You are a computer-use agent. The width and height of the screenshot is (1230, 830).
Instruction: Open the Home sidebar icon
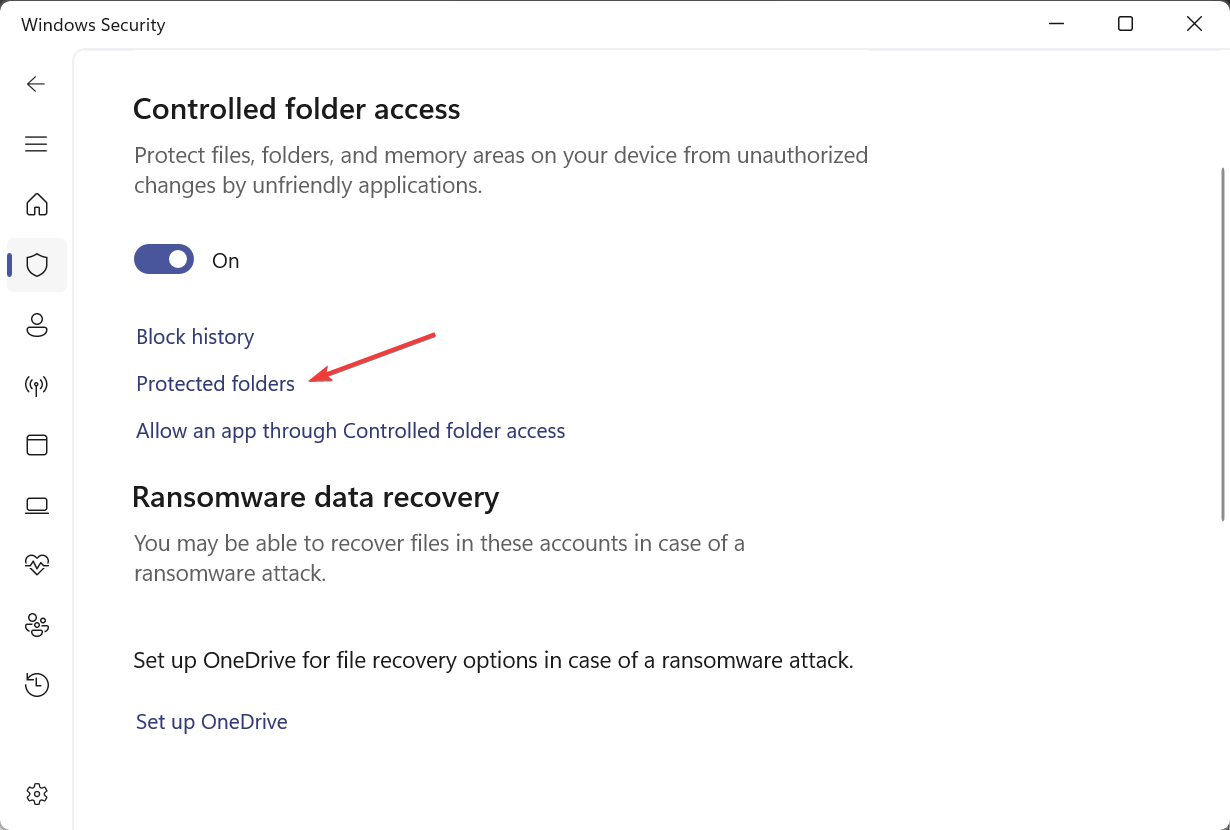37,205
